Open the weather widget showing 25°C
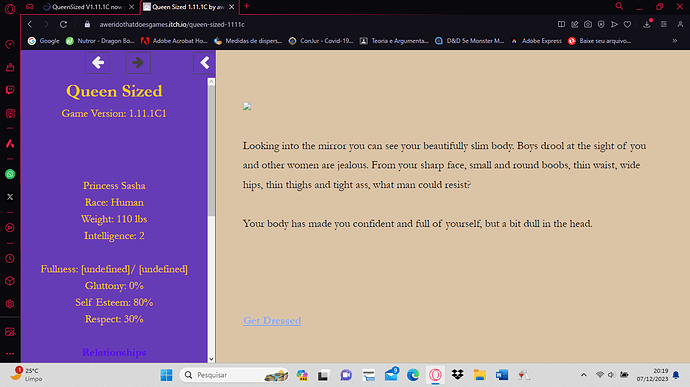690x387 pixels. pos(26,374)
